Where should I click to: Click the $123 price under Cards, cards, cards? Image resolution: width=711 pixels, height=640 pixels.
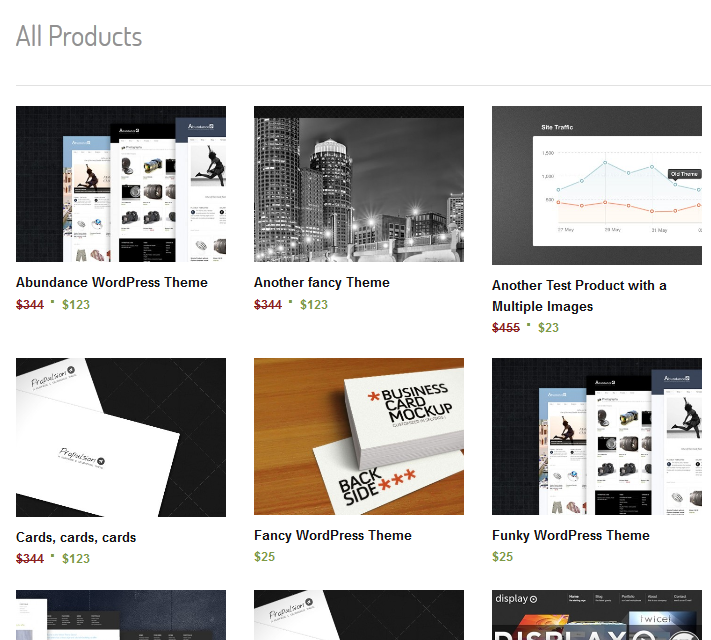click(x=76, y=559)
